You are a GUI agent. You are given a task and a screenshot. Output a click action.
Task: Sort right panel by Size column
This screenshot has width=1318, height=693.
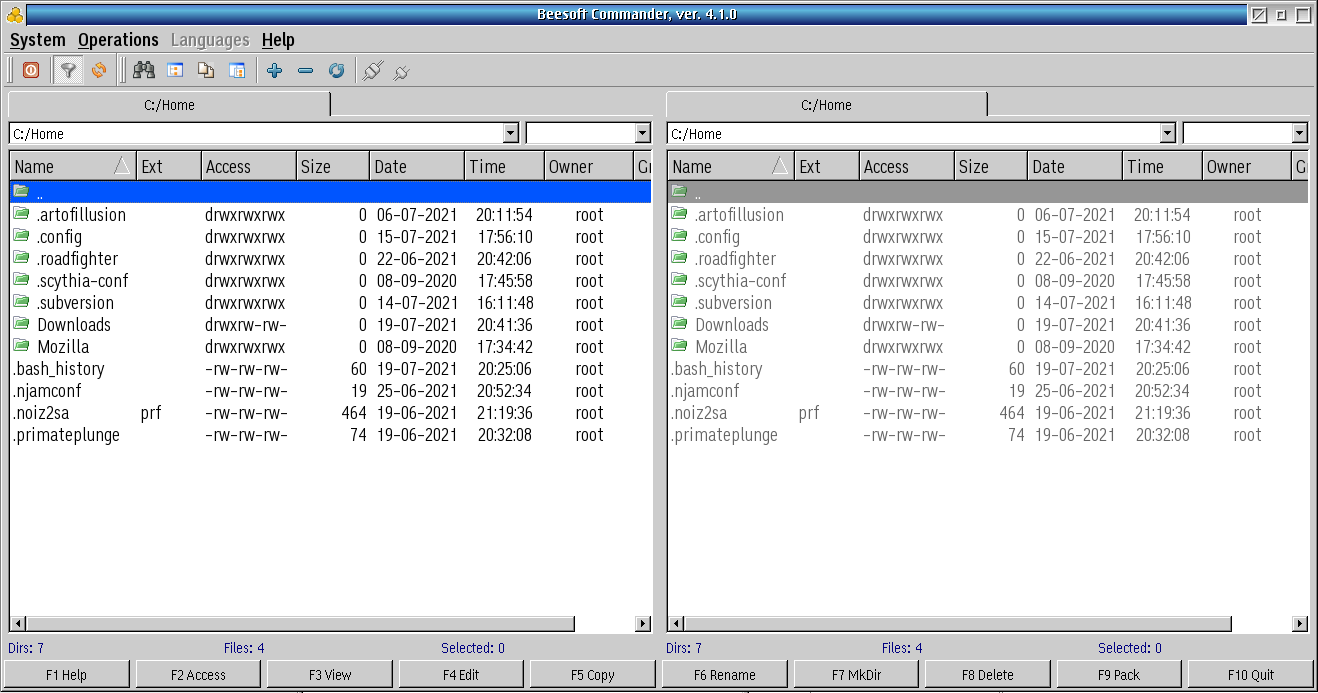tap(991, 166)
